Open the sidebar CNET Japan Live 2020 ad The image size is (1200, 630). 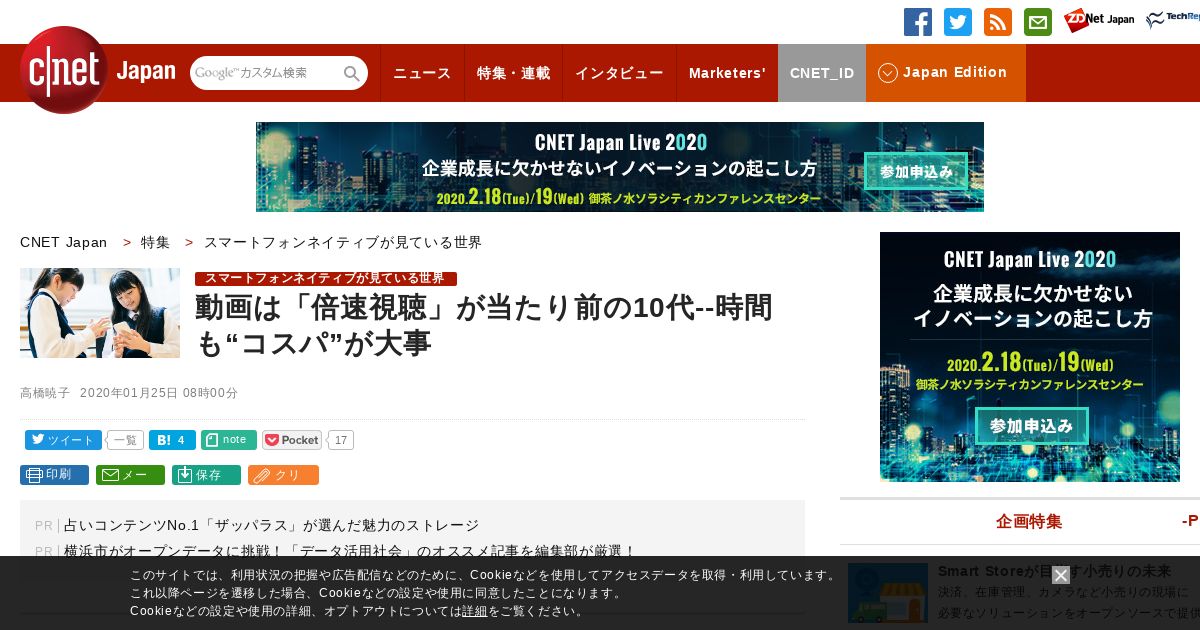[x=1030, y=357]
